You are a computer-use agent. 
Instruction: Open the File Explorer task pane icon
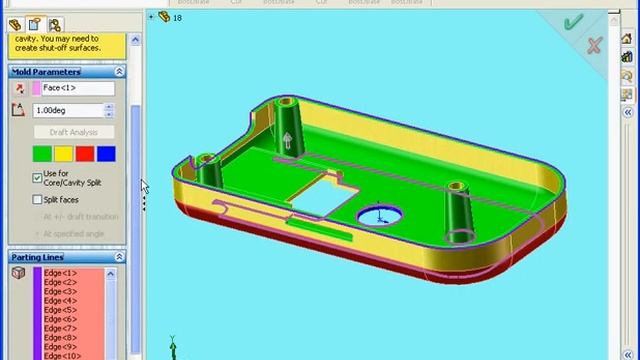627,76
